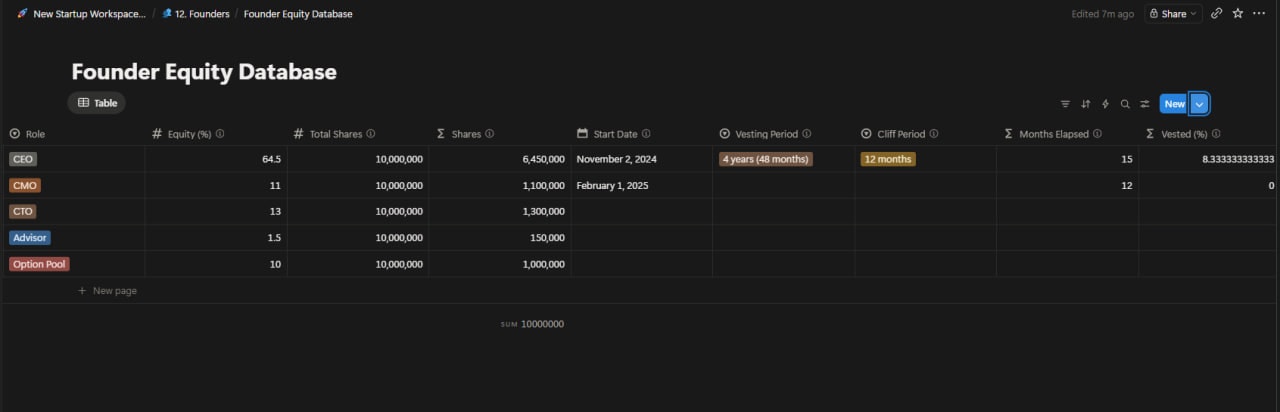Click the CMO Months Elapsed value 12
This screenshot has height=412, width=1280.
1126,185
